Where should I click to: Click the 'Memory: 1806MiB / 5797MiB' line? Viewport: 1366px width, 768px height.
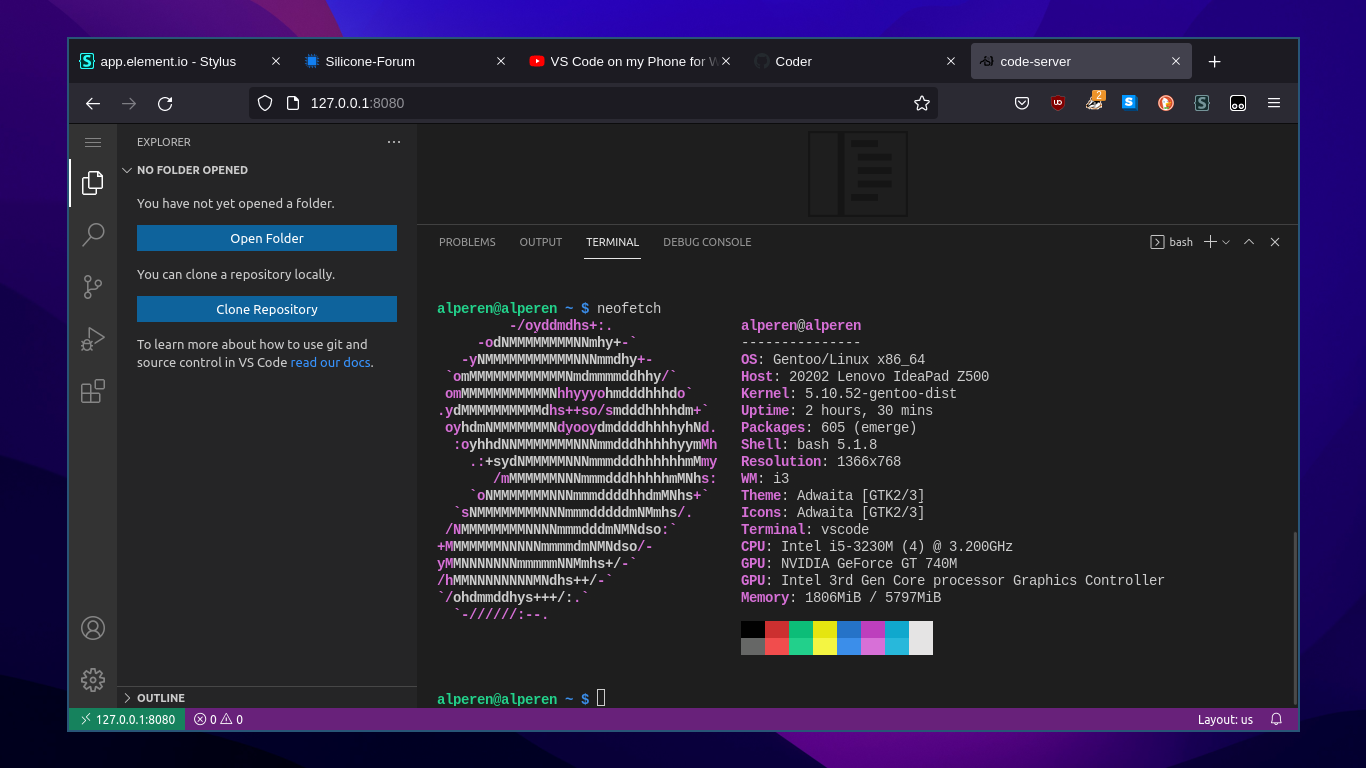(841, 598)
